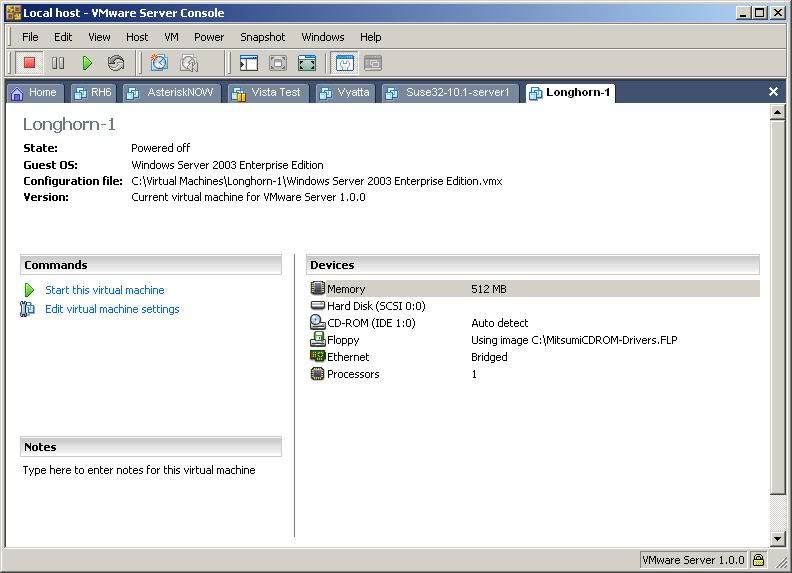Click Edit virtual machine settings link
This screenshot has width=792, height=573.
112,309
